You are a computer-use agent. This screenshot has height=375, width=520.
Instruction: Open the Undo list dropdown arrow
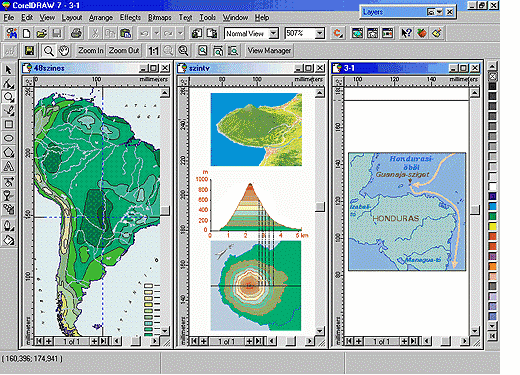click(156, 33)
